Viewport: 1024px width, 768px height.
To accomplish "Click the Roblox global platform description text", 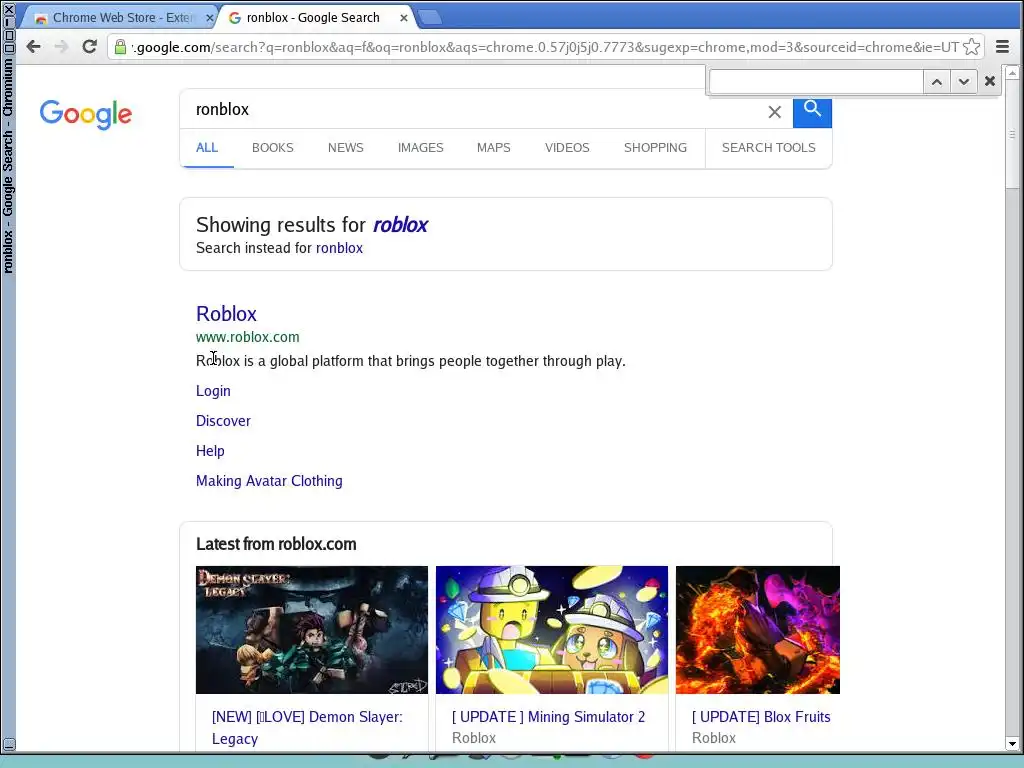I will (x=411, y=361).
